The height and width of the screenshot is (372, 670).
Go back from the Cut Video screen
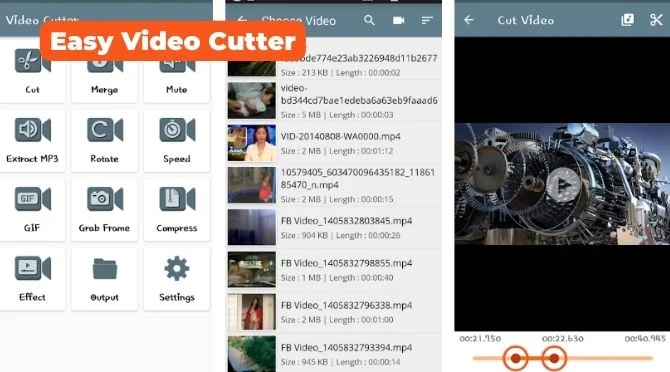(x=469, y=20)
